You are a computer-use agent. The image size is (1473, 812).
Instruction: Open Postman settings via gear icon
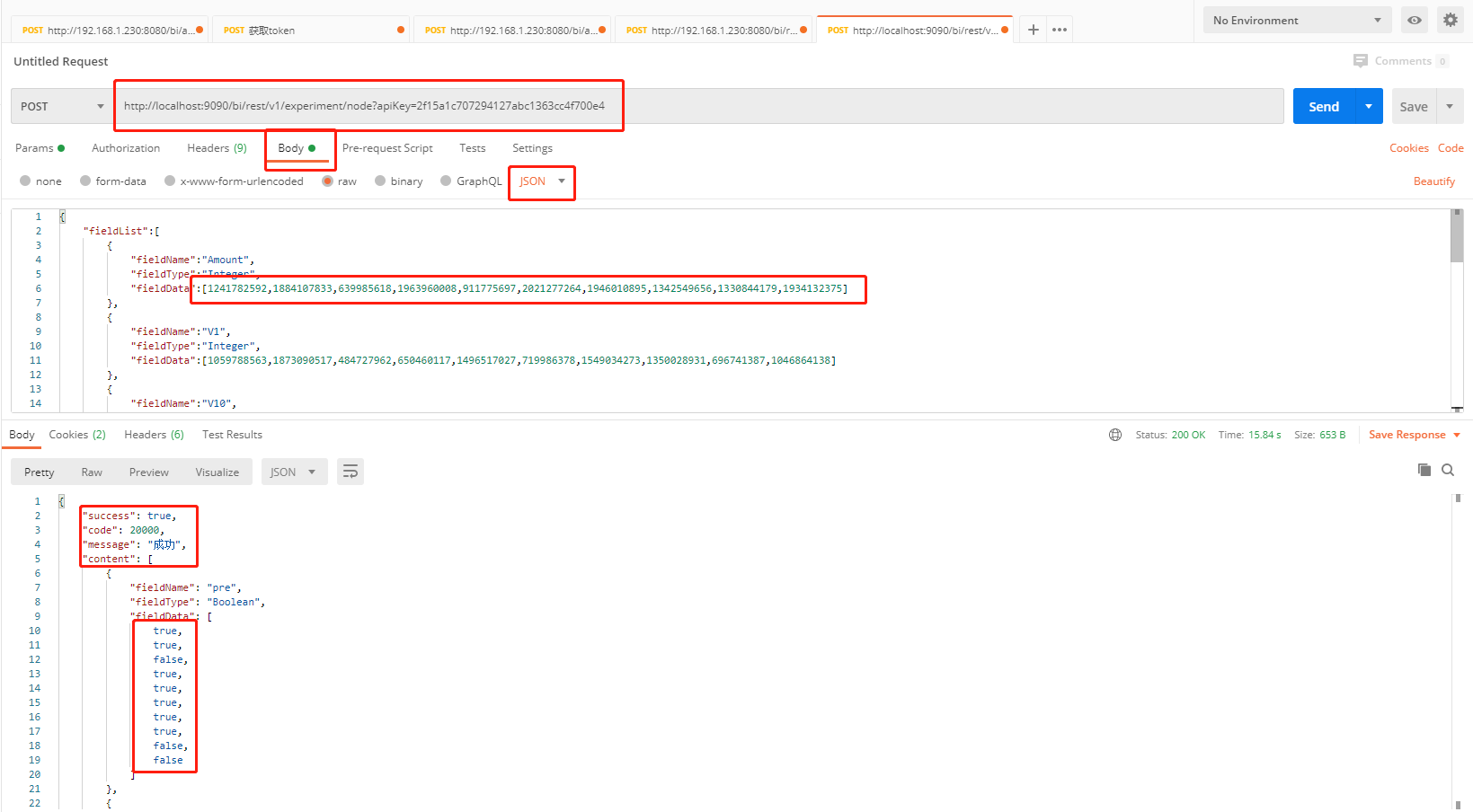pyautogui.click(x=1451, y=20)
